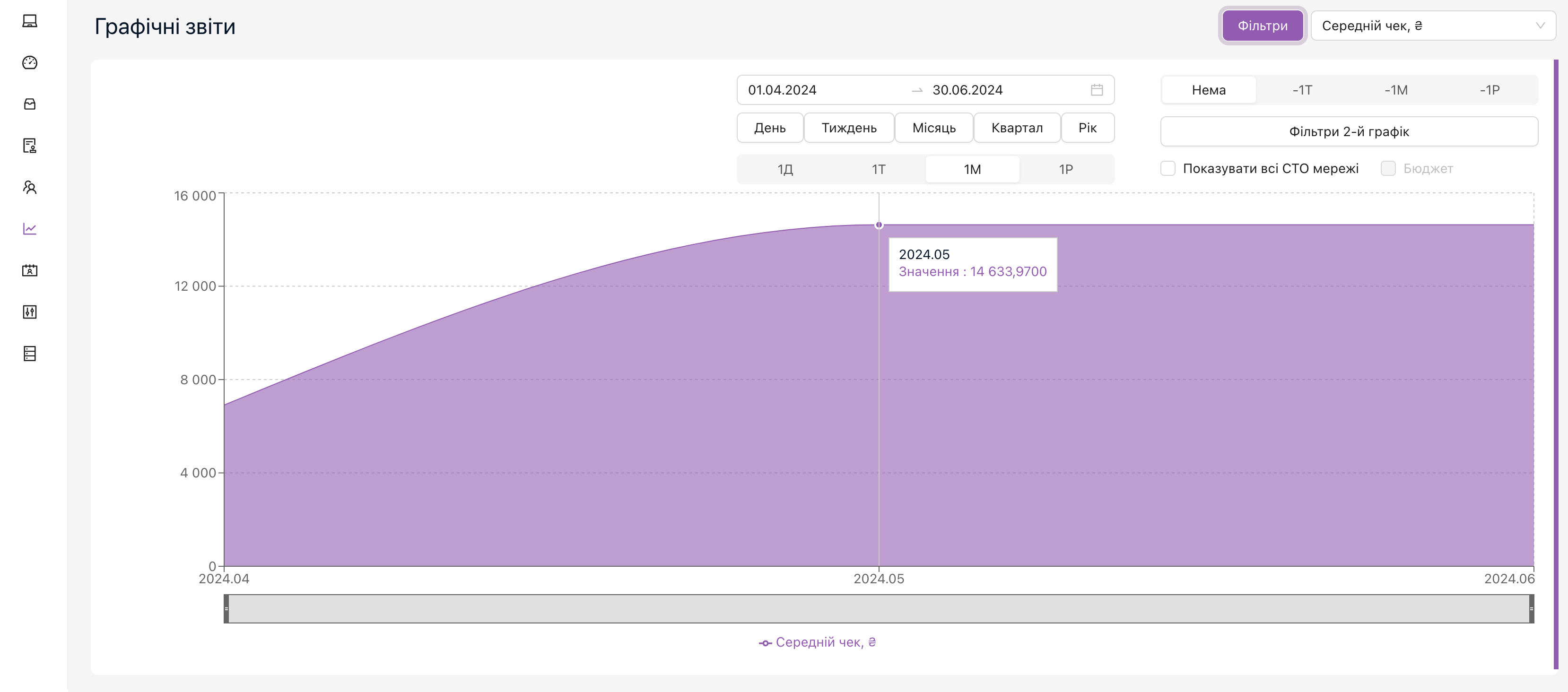The width and height of the screenshot is (1568, 692).
Task: Open the dashboard speedometer icon
Action: 29,63
